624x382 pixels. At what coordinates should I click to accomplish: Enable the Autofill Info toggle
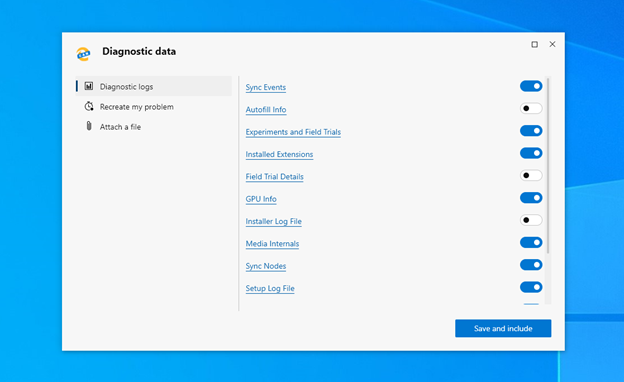tap(531, 108)
